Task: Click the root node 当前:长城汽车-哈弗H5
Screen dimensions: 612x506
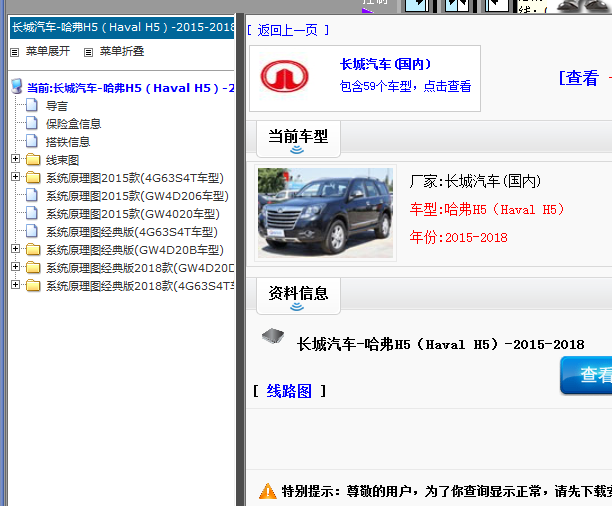Action: (x=130, y=87)
